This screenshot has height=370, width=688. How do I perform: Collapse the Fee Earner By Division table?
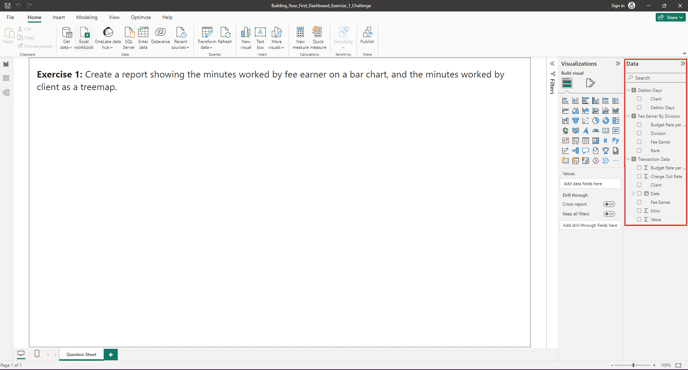tap(628, 116)
